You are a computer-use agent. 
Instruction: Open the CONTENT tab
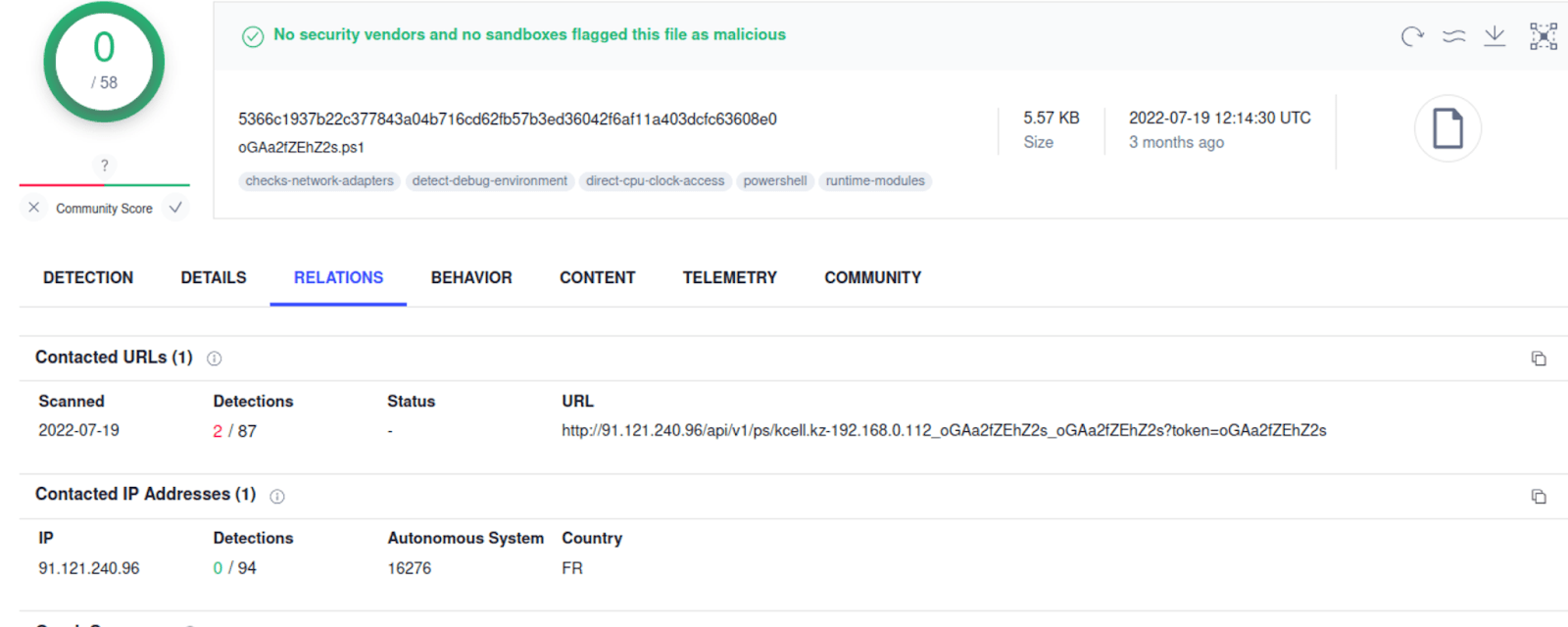(x=598, y=277)
